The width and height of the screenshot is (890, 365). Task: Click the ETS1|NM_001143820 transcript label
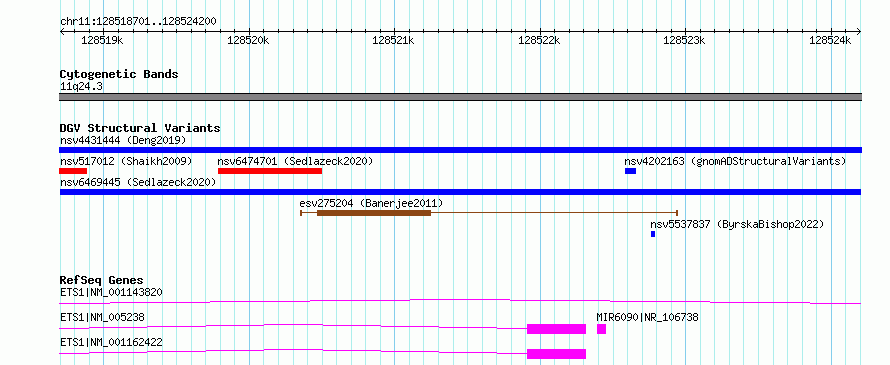(x=111, y=293)
